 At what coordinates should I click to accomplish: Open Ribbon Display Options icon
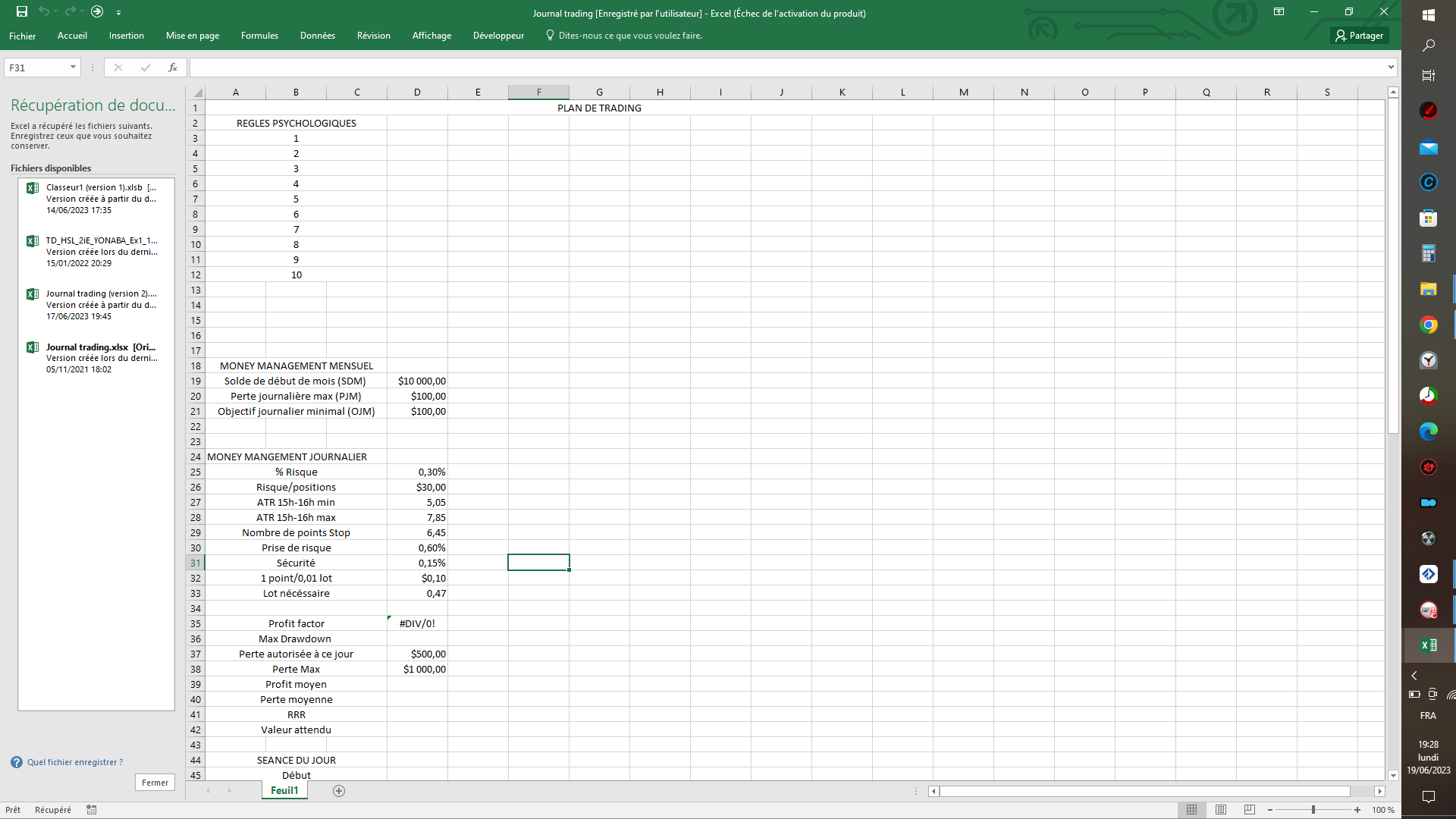(1279, 11)
